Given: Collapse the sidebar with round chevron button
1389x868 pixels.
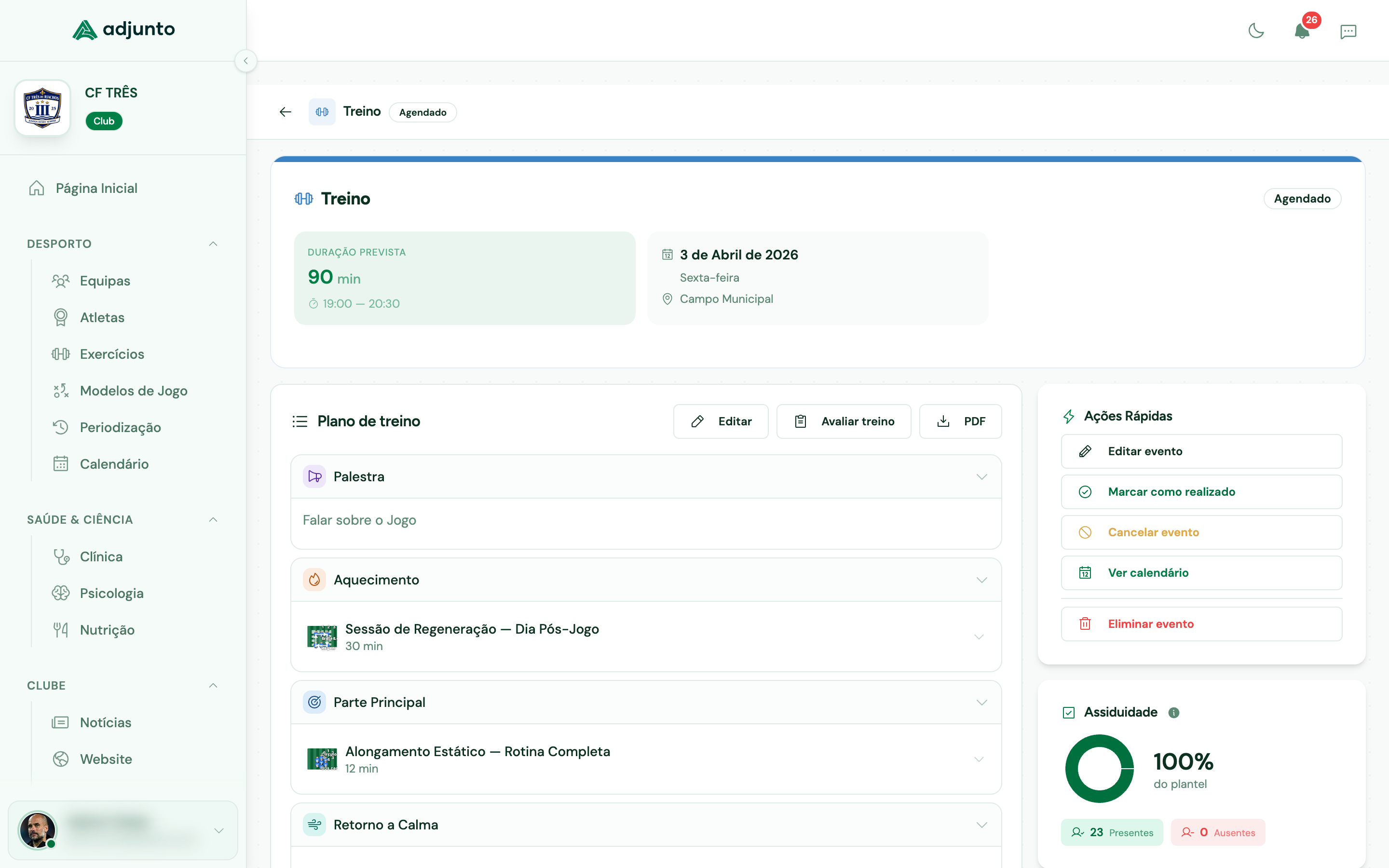Looking at the screenshot, I should [245, 61].
